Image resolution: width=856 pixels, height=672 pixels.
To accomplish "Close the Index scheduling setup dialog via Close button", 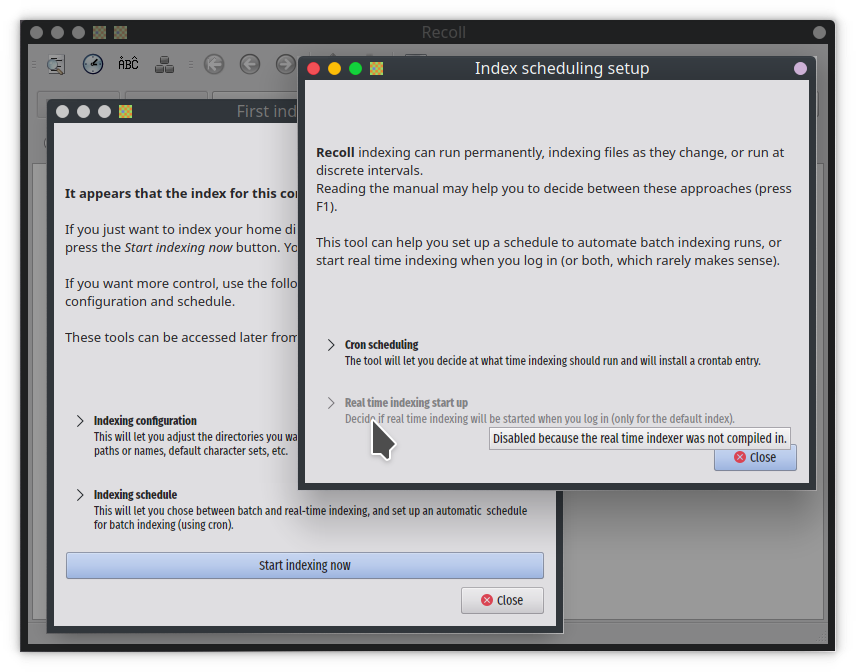I will (755, 457).
